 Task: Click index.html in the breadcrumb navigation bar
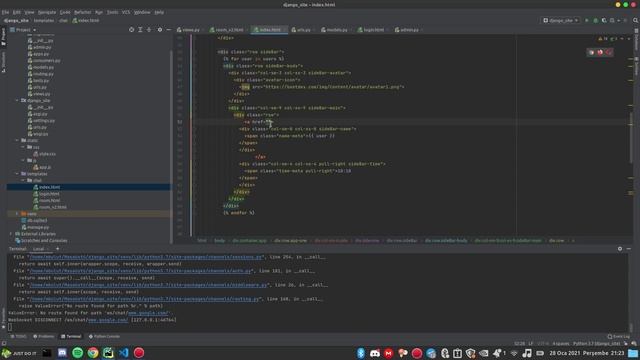pyautogui.click(x=86, y=20)
